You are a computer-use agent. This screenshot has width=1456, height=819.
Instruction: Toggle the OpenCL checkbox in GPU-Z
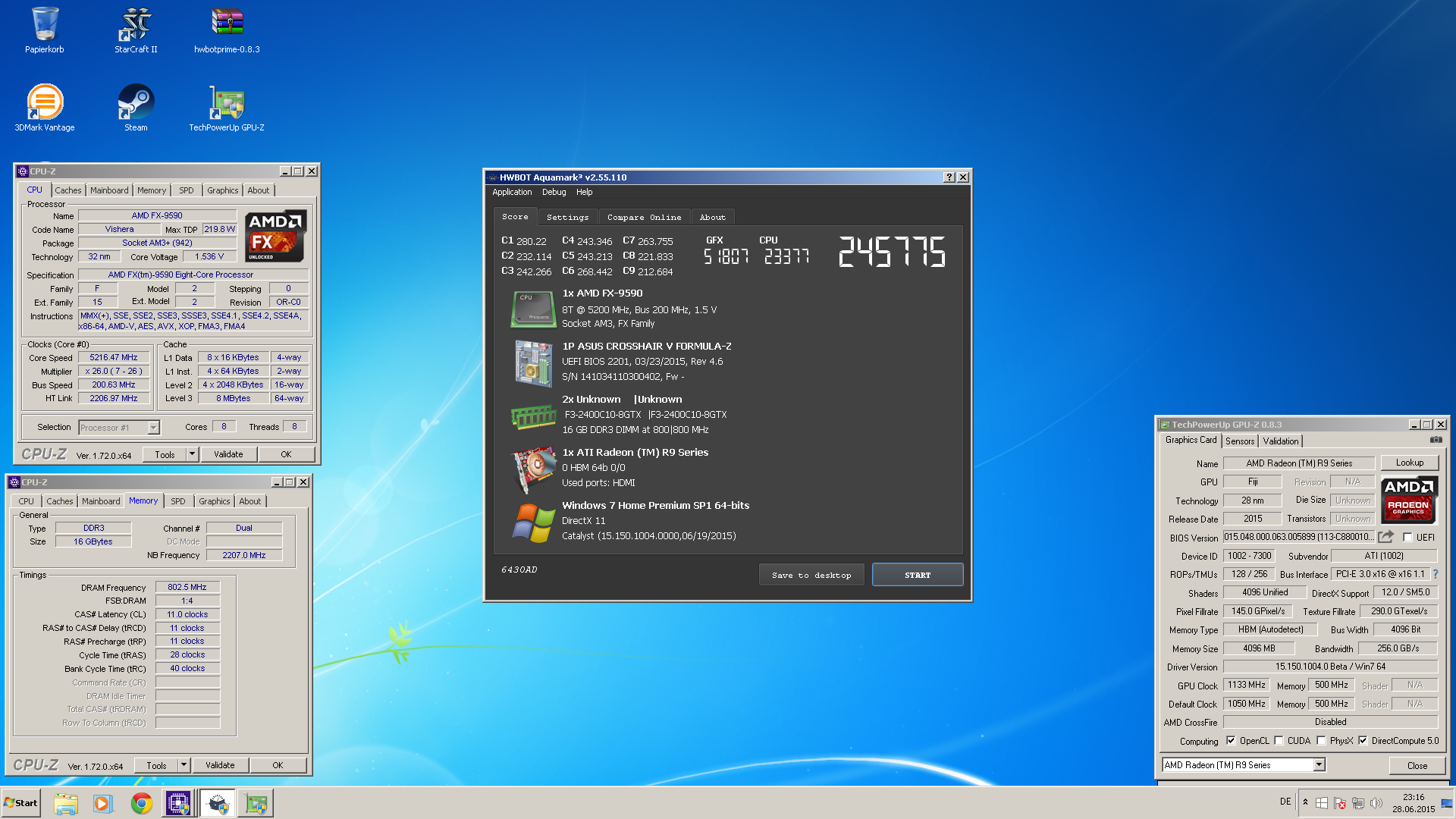1230,741
